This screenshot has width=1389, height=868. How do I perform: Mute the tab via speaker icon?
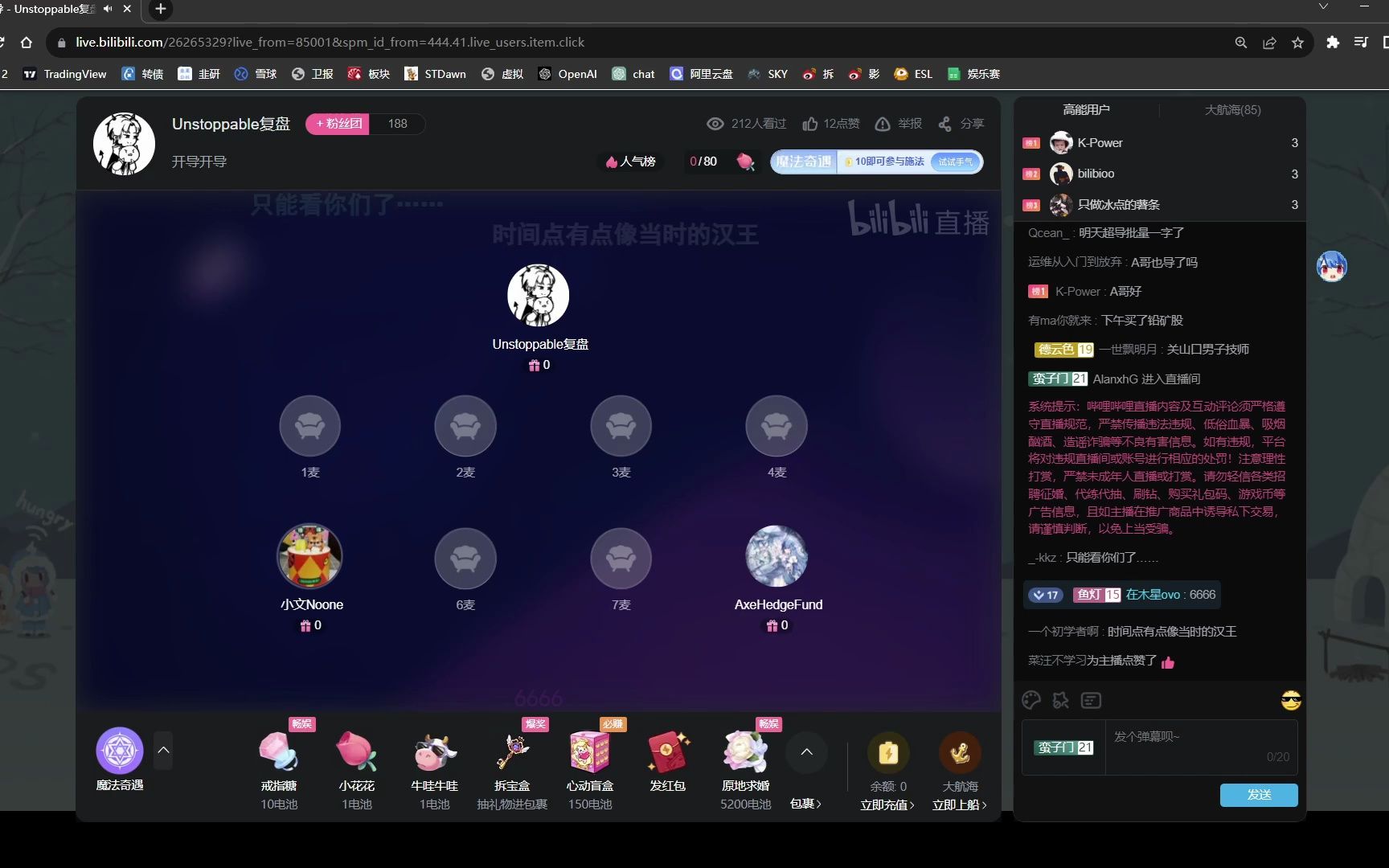[108, 9]
